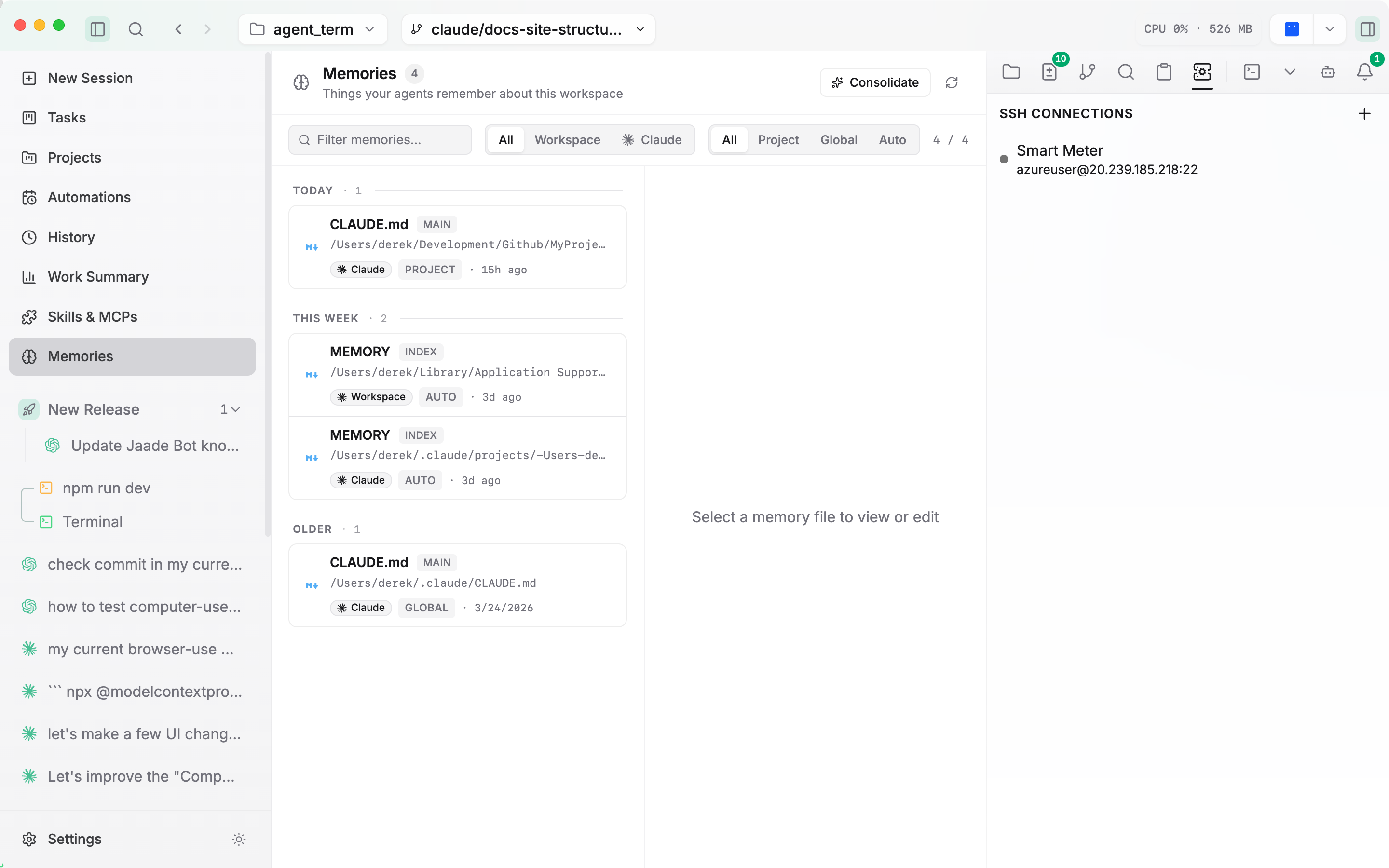
Task: Open Let's improve the Comp session
Action: 132,777
